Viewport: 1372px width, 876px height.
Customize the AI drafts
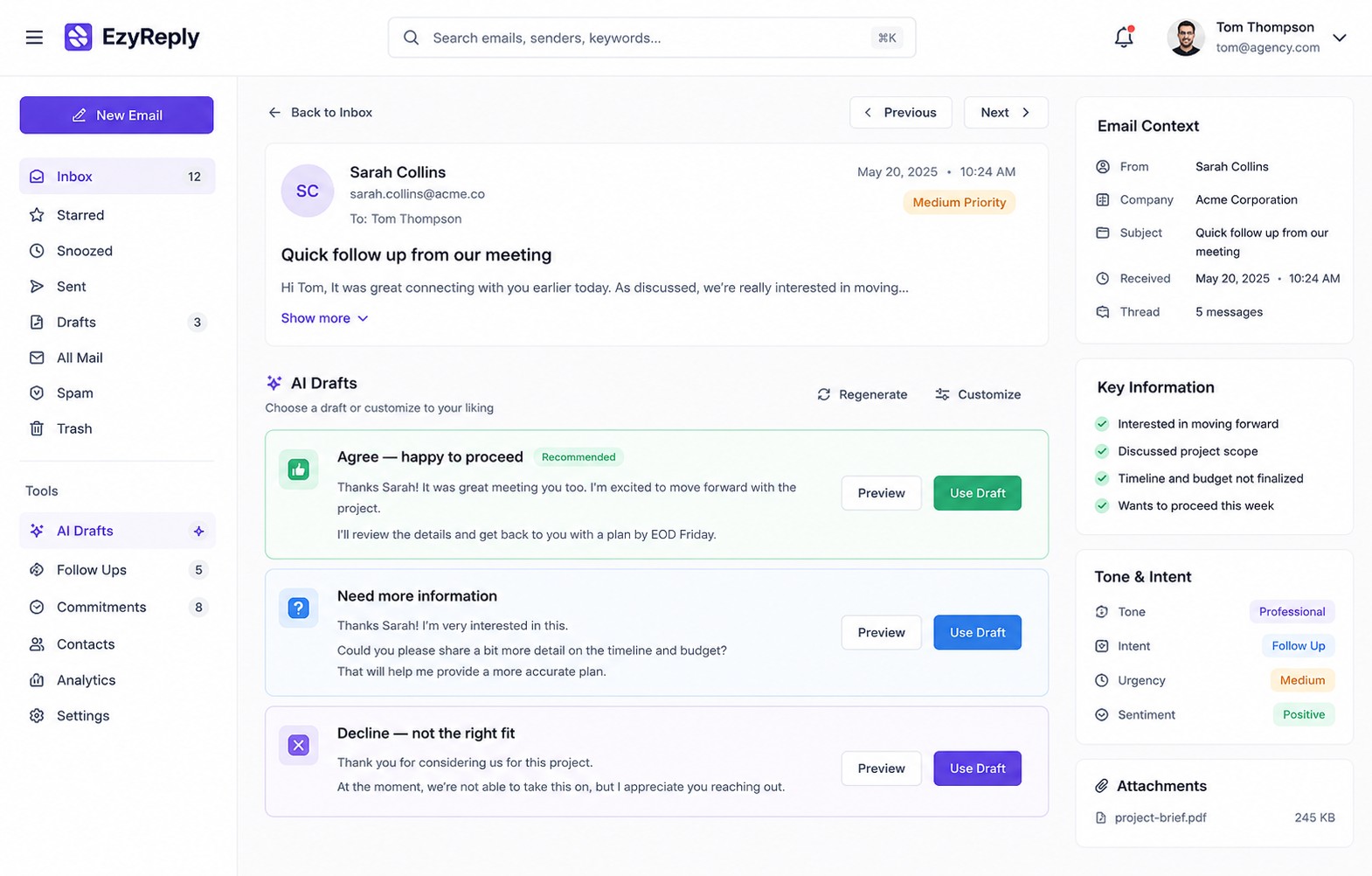click(978, 394)
